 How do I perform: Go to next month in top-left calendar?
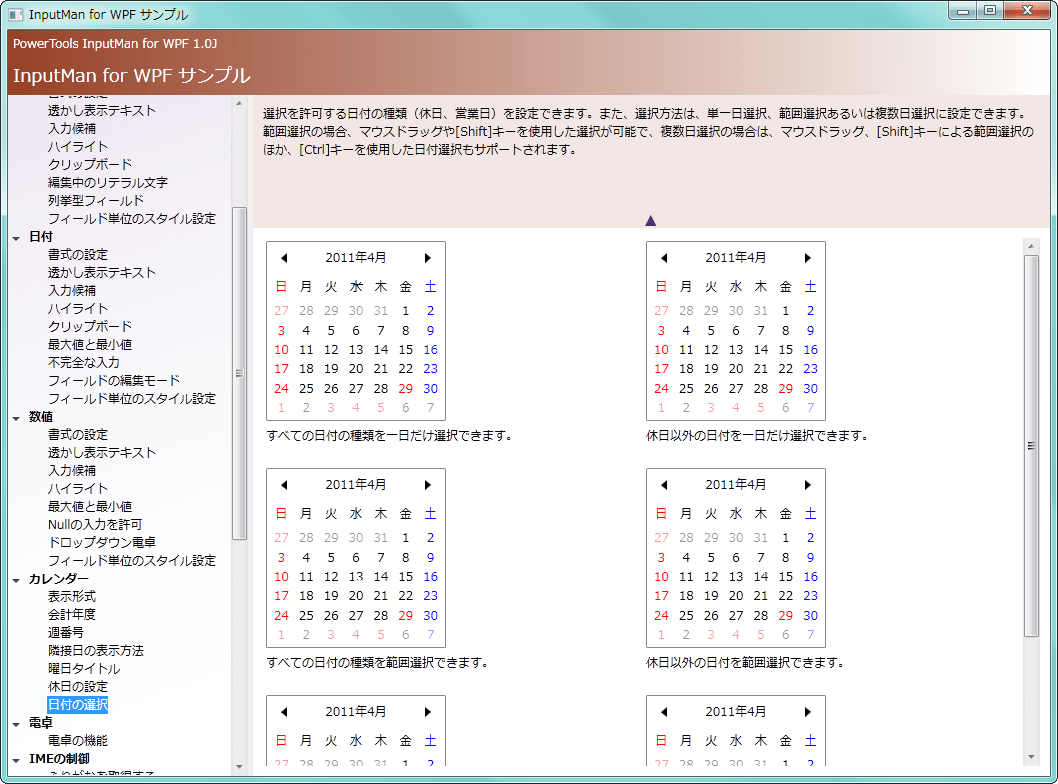tap(428, 258)
